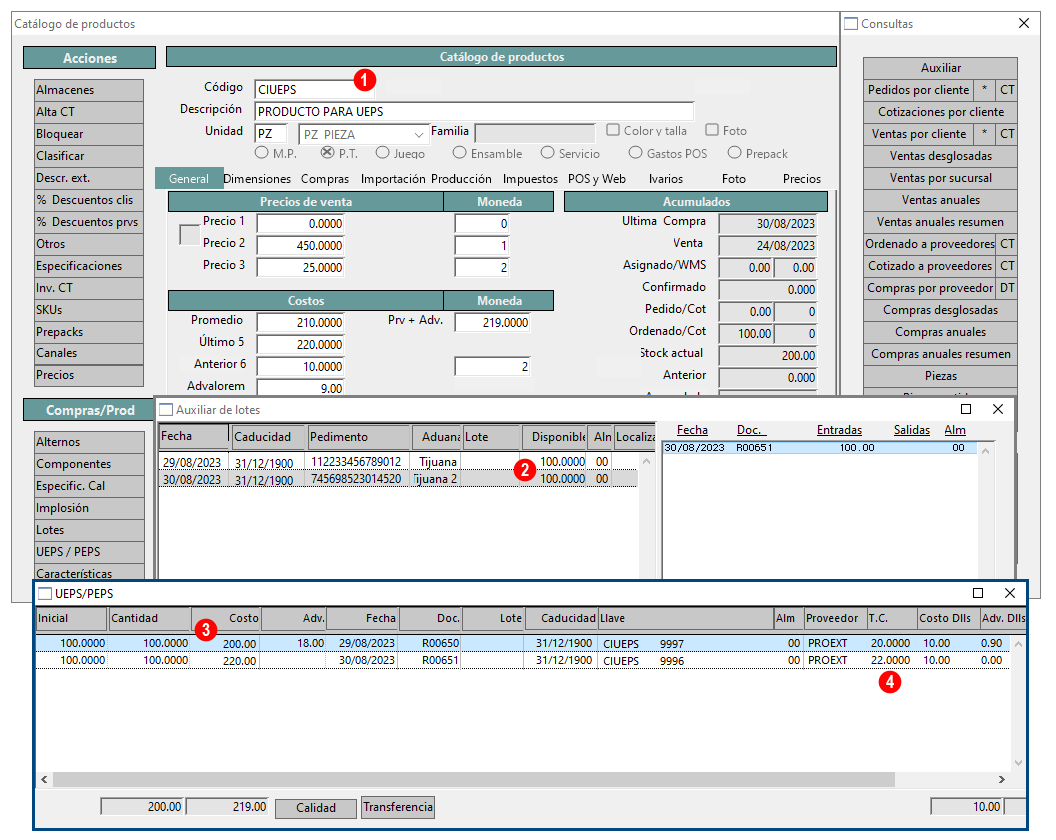Pick the Servicio radio option

[x=548, y=153]
